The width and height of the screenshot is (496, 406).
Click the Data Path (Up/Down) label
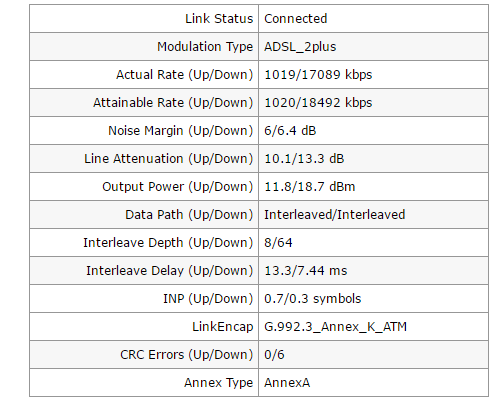pyautogui.click(x=189, y=215)
